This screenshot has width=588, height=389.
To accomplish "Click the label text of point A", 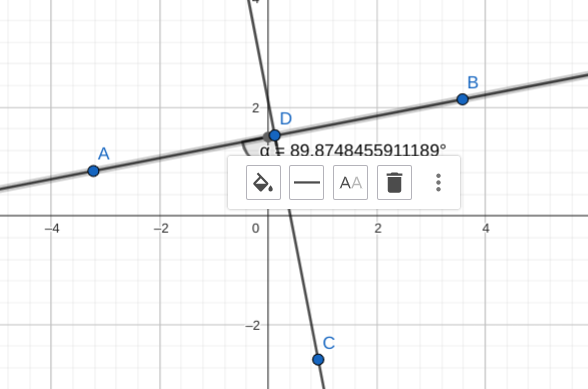I will coord(104,154).
